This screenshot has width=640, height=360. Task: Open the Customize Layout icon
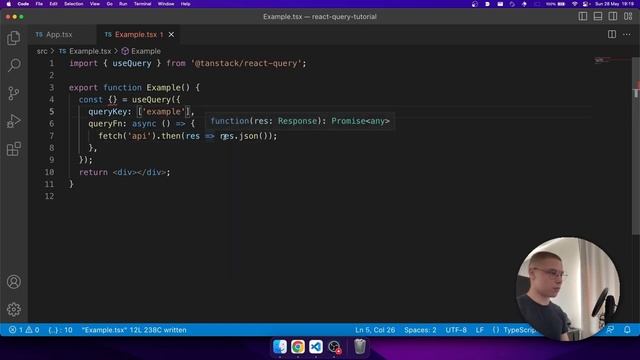point(628,16)
